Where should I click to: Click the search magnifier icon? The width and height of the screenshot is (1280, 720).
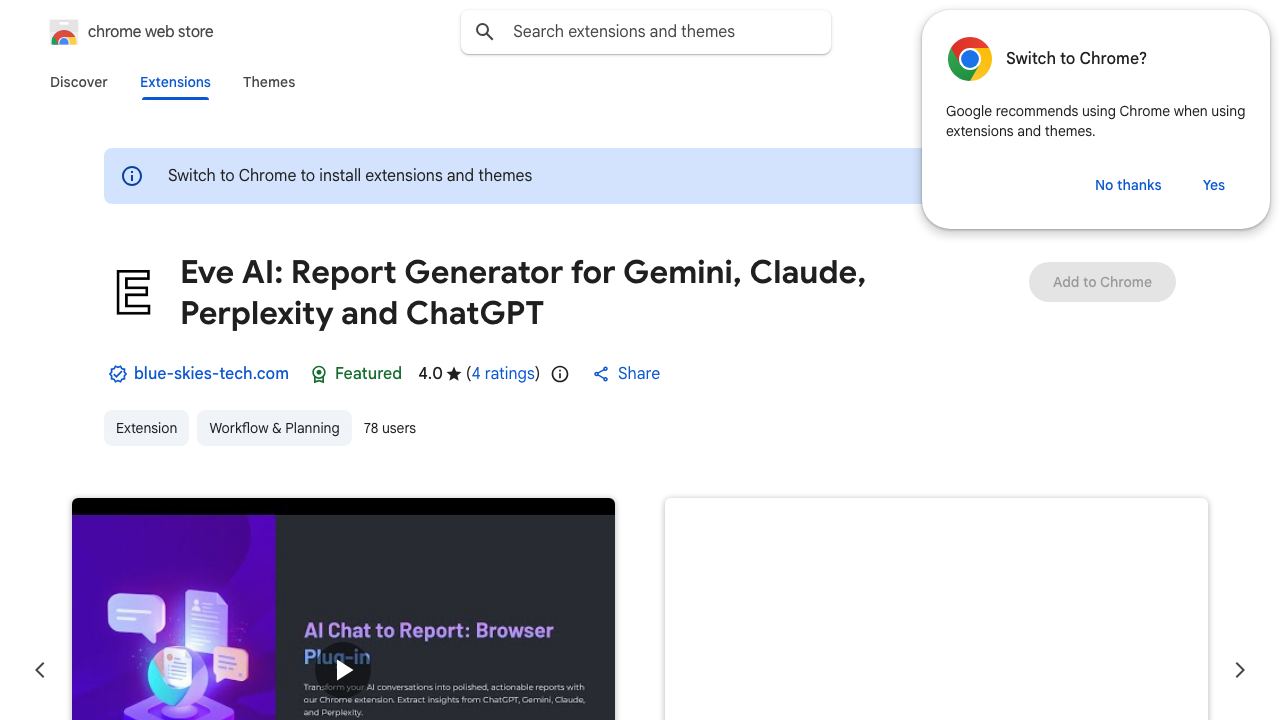tap(485, 32)
